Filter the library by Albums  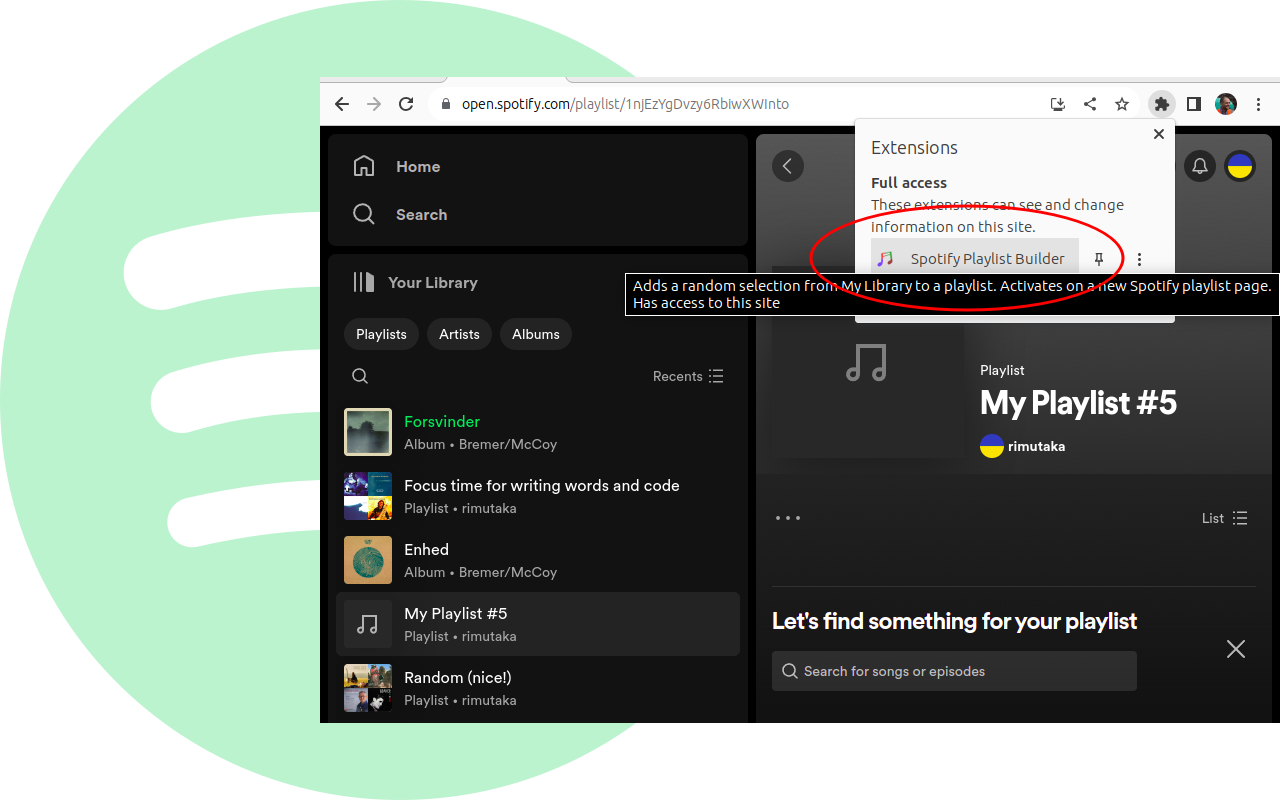coord(536,334)
